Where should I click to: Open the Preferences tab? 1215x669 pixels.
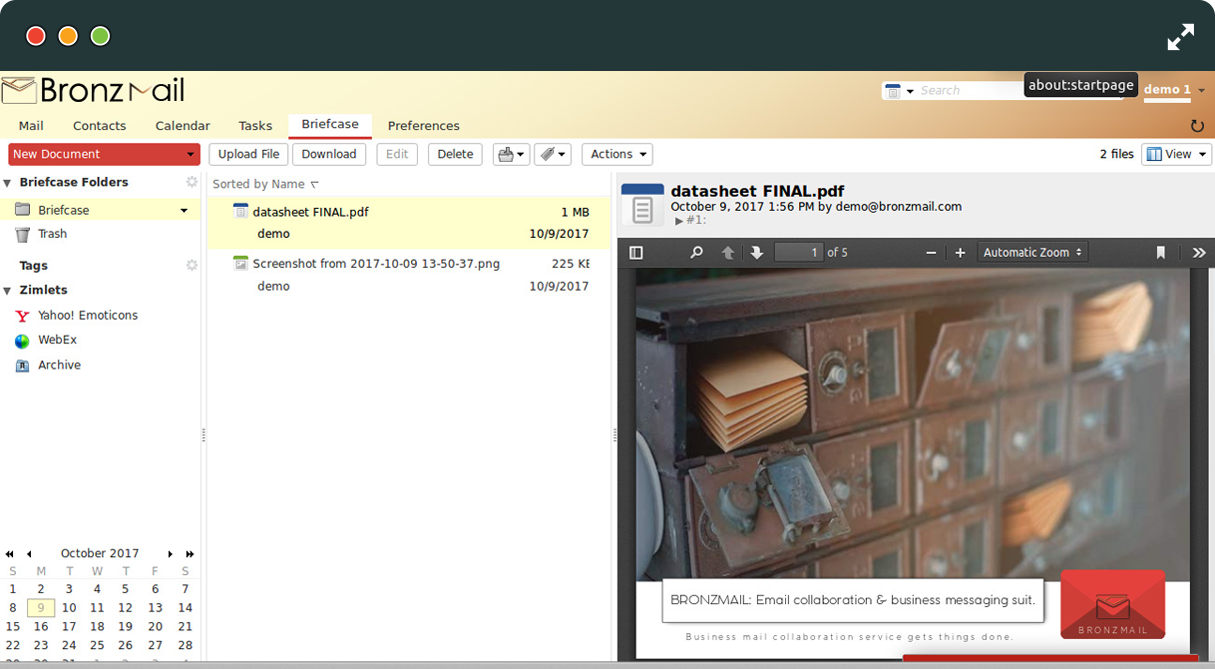tap(423, 126)
